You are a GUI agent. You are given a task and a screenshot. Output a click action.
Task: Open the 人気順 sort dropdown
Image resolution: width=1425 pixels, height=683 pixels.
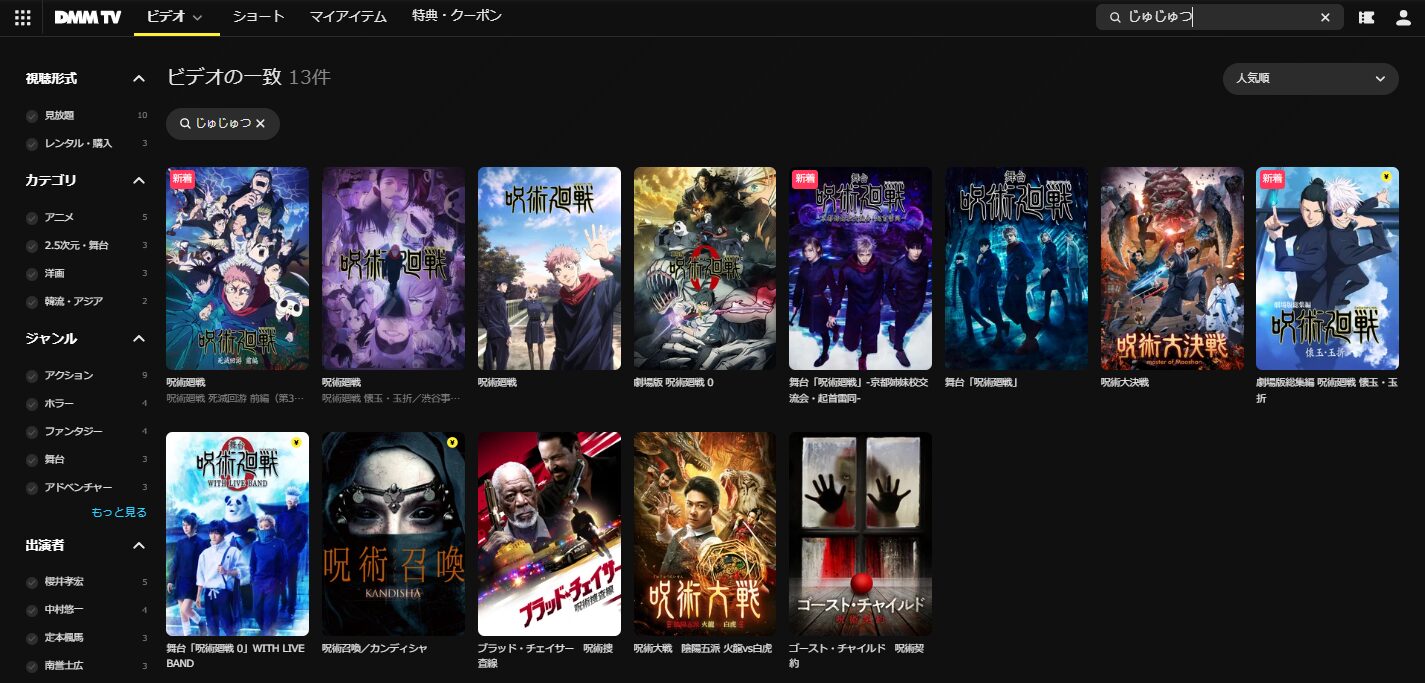coord(1310,79)
